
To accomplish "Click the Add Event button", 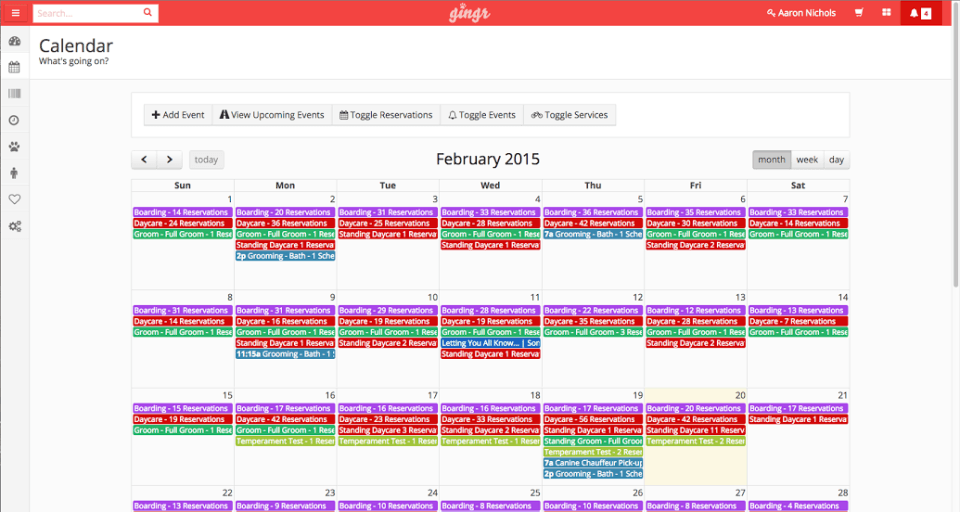I will tap(178, 115).
